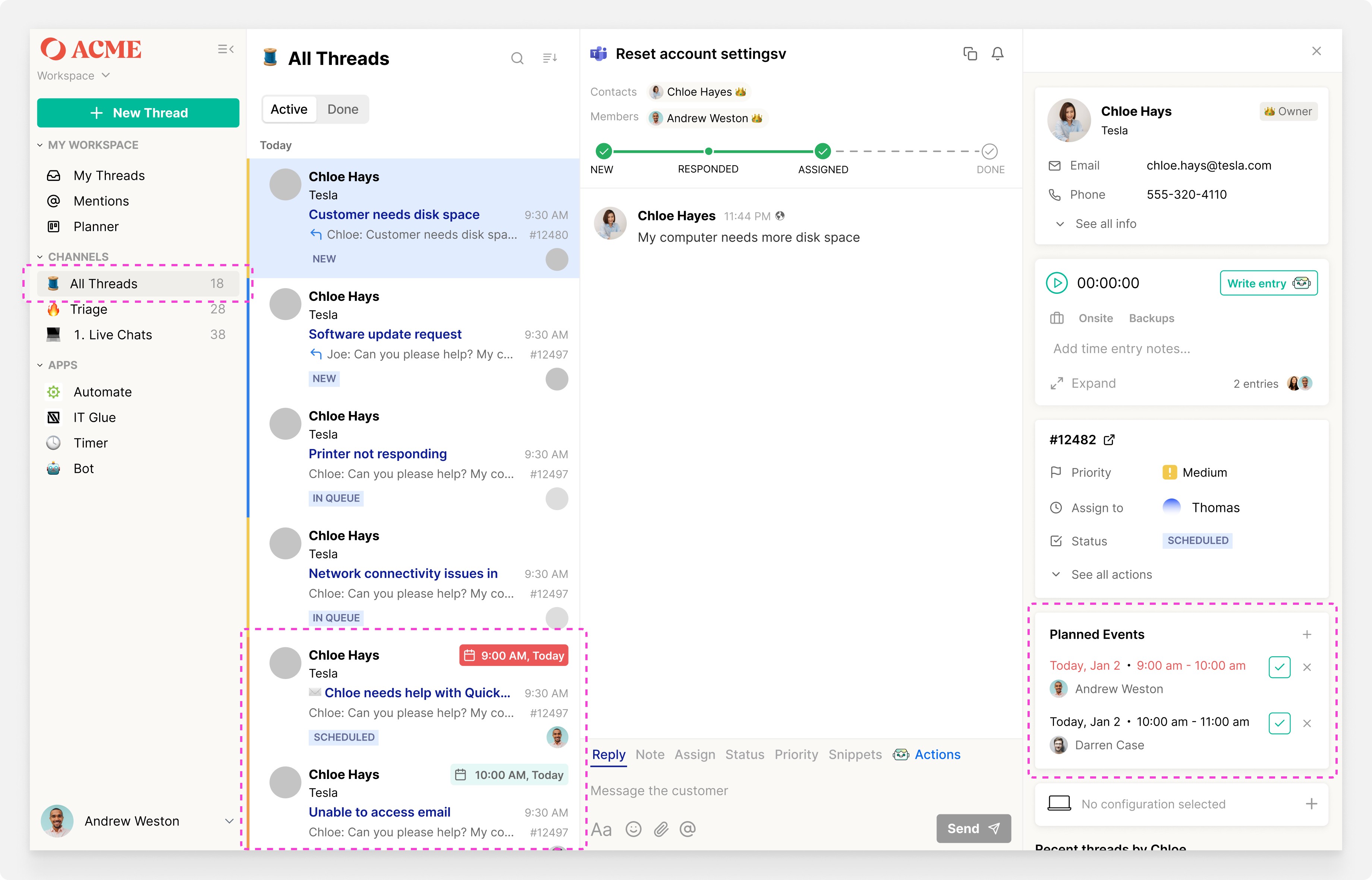Mark 9:00 am Andrew Weston event complete
Image resolution: width=1372 pixels, height=880 pixels.
pyautogui.click(x=1279, y=667)
